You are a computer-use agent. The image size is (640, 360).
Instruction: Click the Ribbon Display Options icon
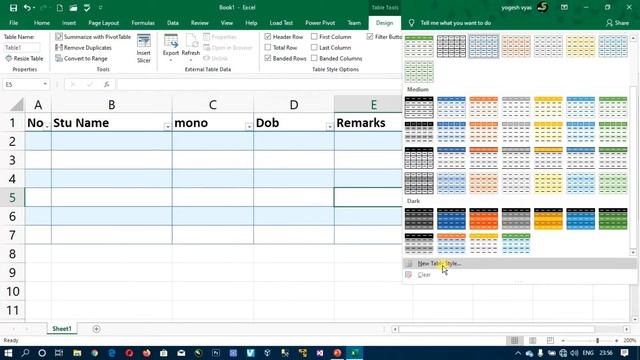tap(564, 7)
